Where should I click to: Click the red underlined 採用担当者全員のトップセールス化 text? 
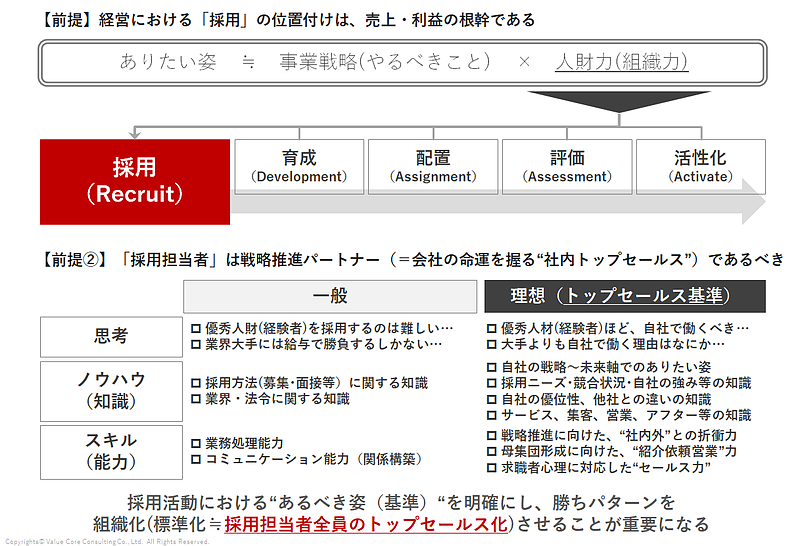[368, 524]
